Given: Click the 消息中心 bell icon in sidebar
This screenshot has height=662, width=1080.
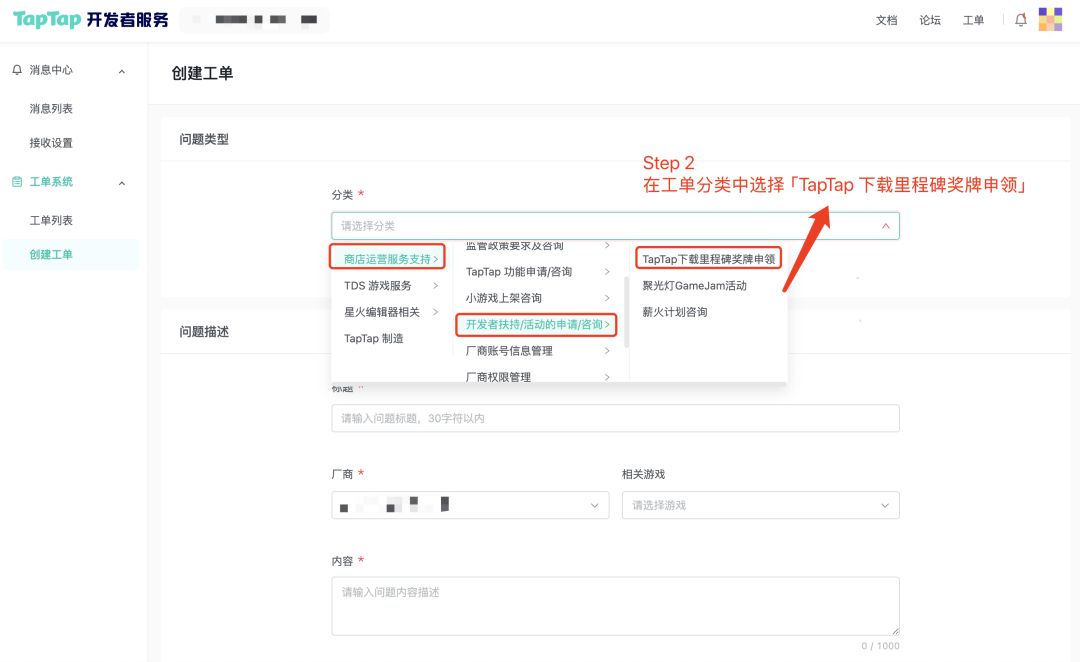Looking at the screenshot, I should coord(17,70).
